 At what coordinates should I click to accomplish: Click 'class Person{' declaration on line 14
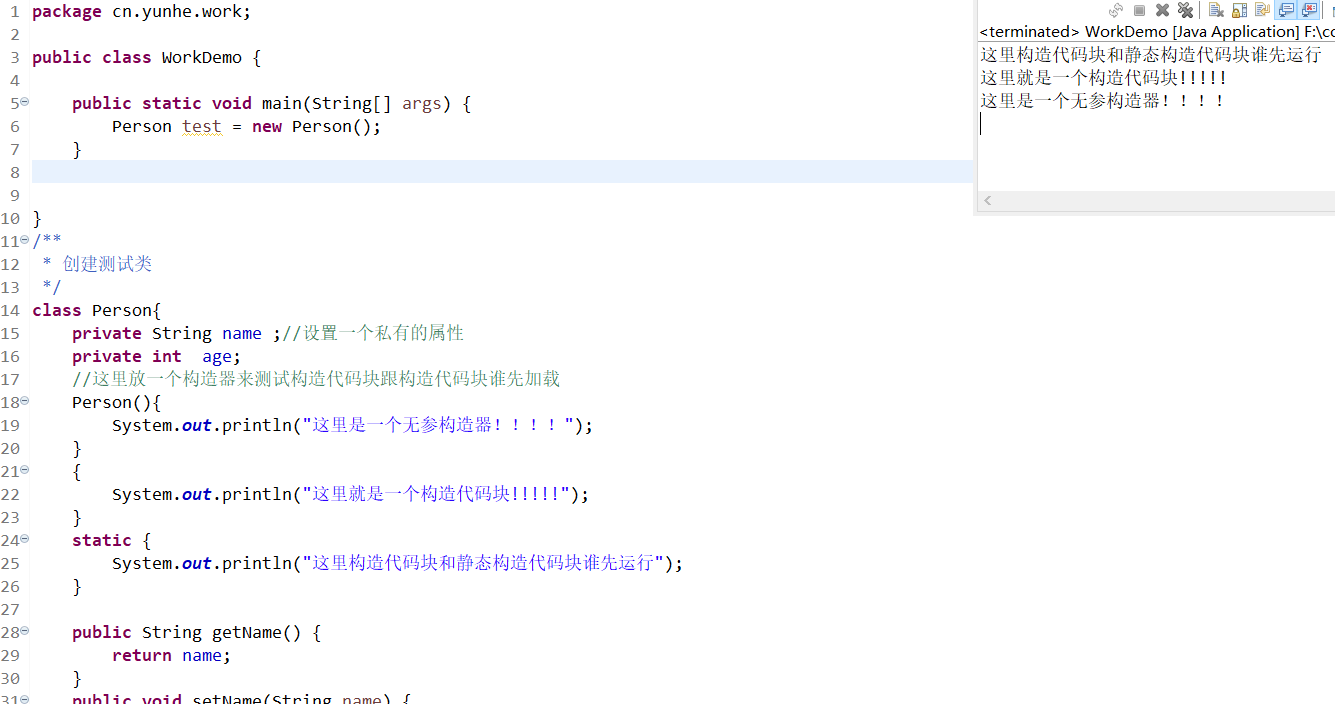[97, 311]
